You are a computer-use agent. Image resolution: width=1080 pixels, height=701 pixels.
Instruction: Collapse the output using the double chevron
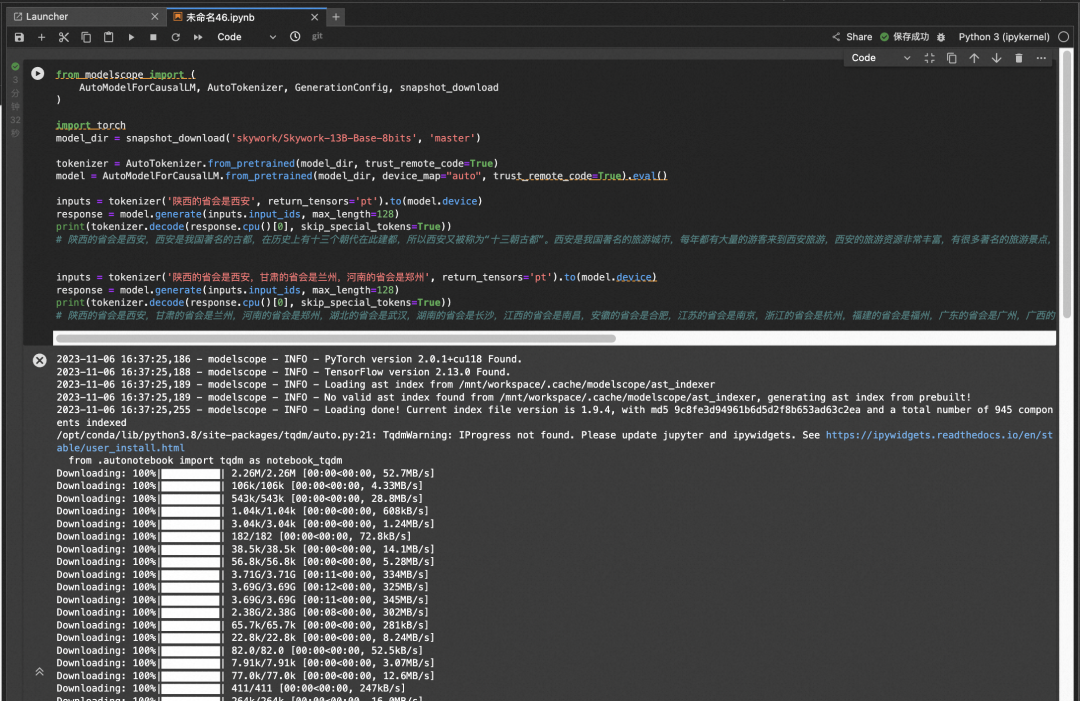[x=39, y=672]
